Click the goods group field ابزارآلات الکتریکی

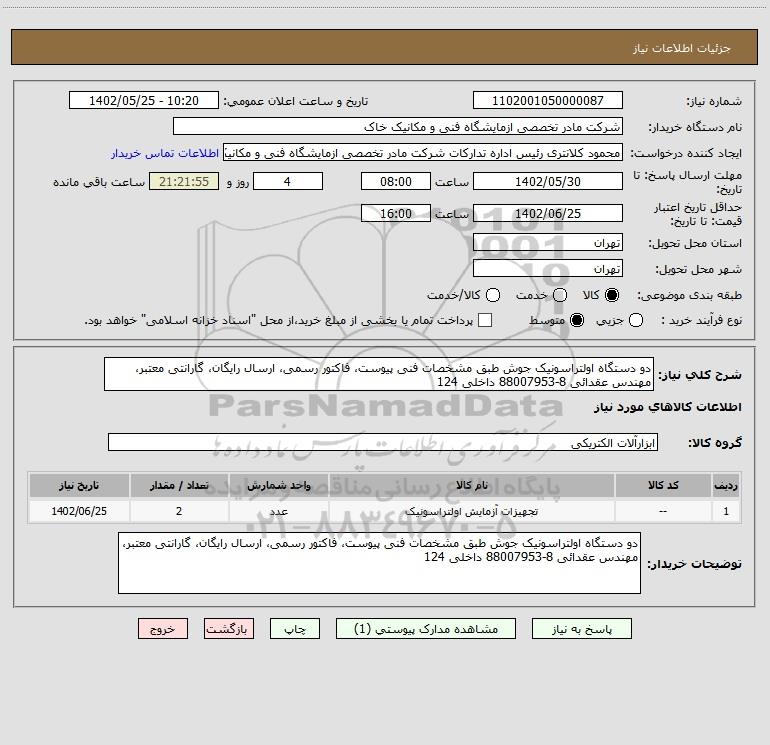click(383, 442)
